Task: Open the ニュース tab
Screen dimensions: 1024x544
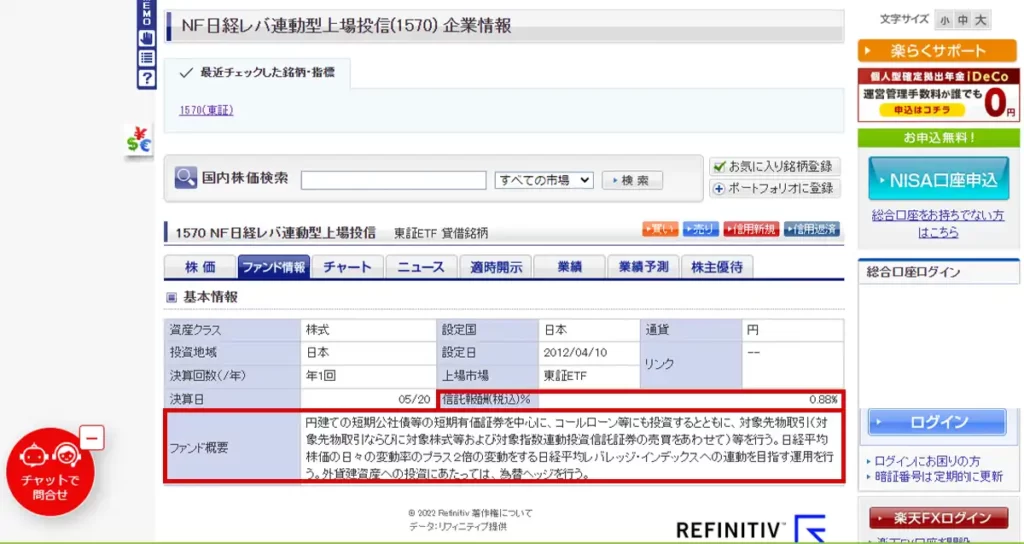Action: (x=421, y=266)
